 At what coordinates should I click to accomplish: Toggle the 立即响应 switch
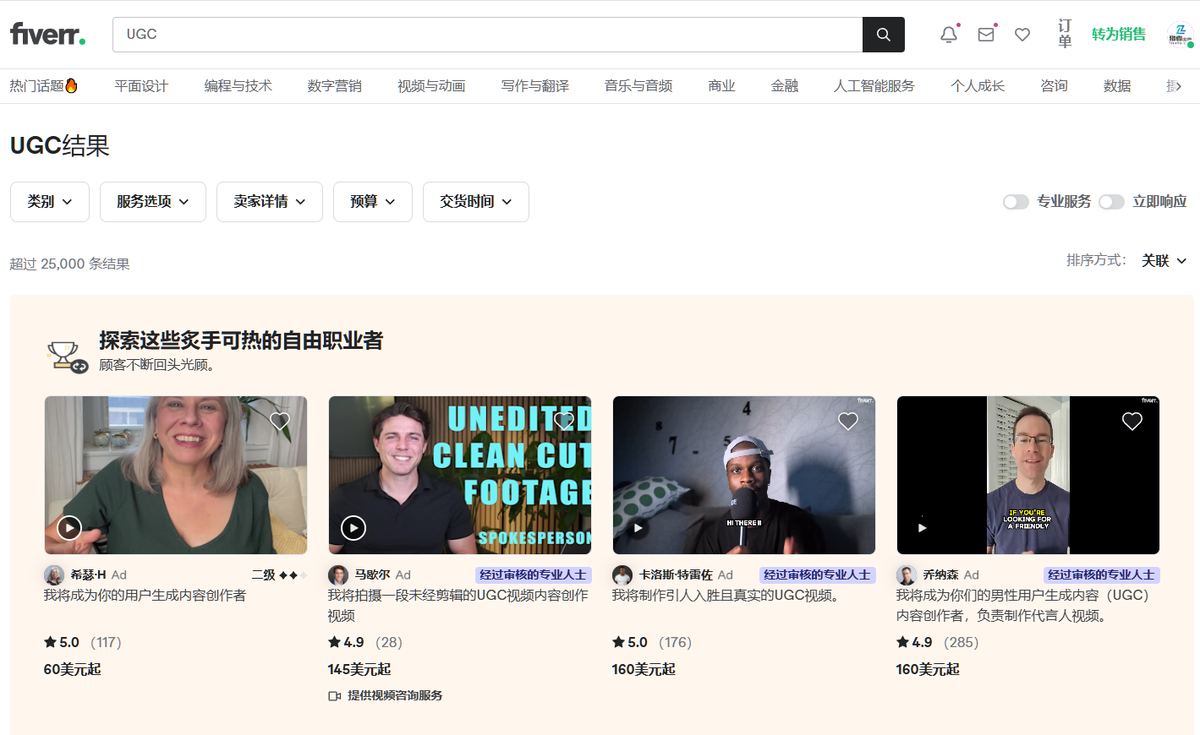click(1111, 202)
